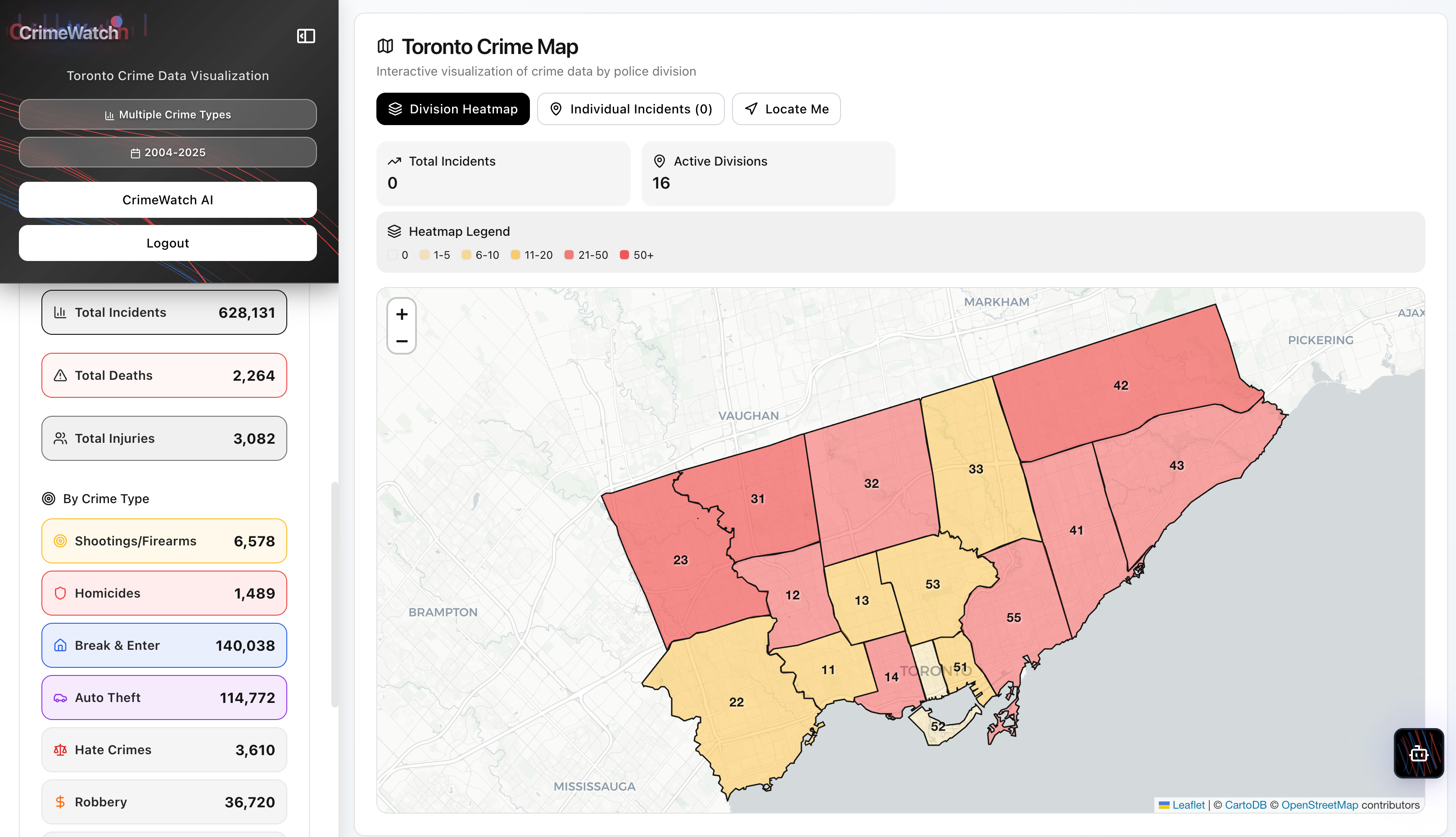Toggle the Total Deaths filter card
The width and height of the screenshot is (1456, 837).
click(164, 375)
